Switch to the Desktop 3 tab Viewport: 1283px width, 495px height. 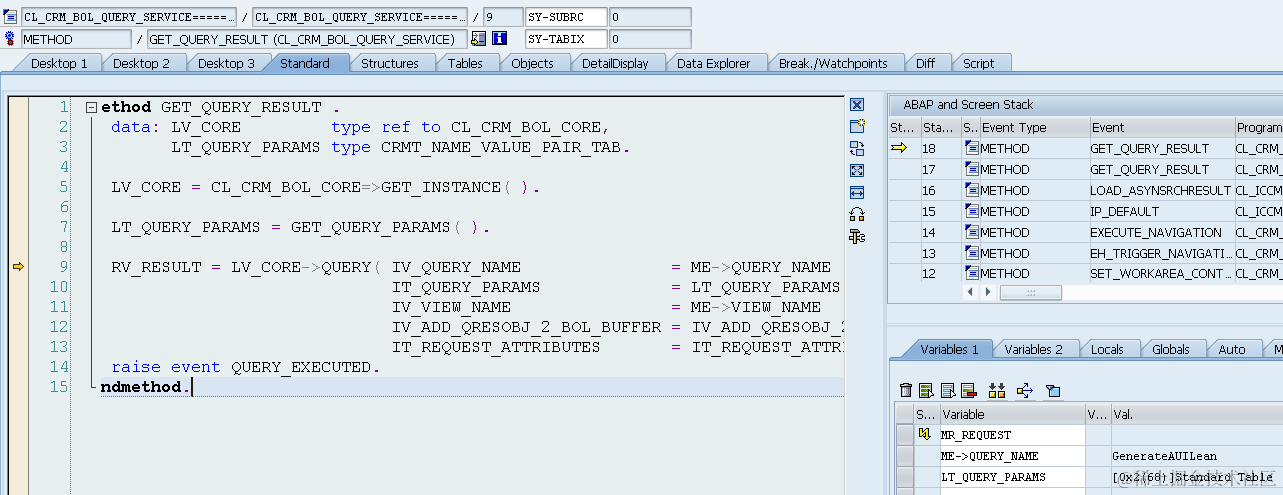225,63
